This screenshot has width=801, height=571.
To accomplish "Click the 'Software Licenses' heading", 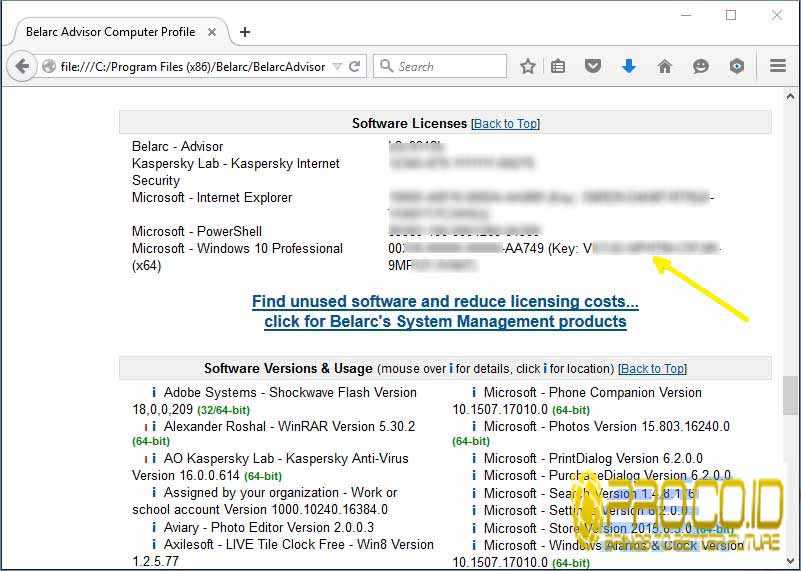I will [409, 124].
